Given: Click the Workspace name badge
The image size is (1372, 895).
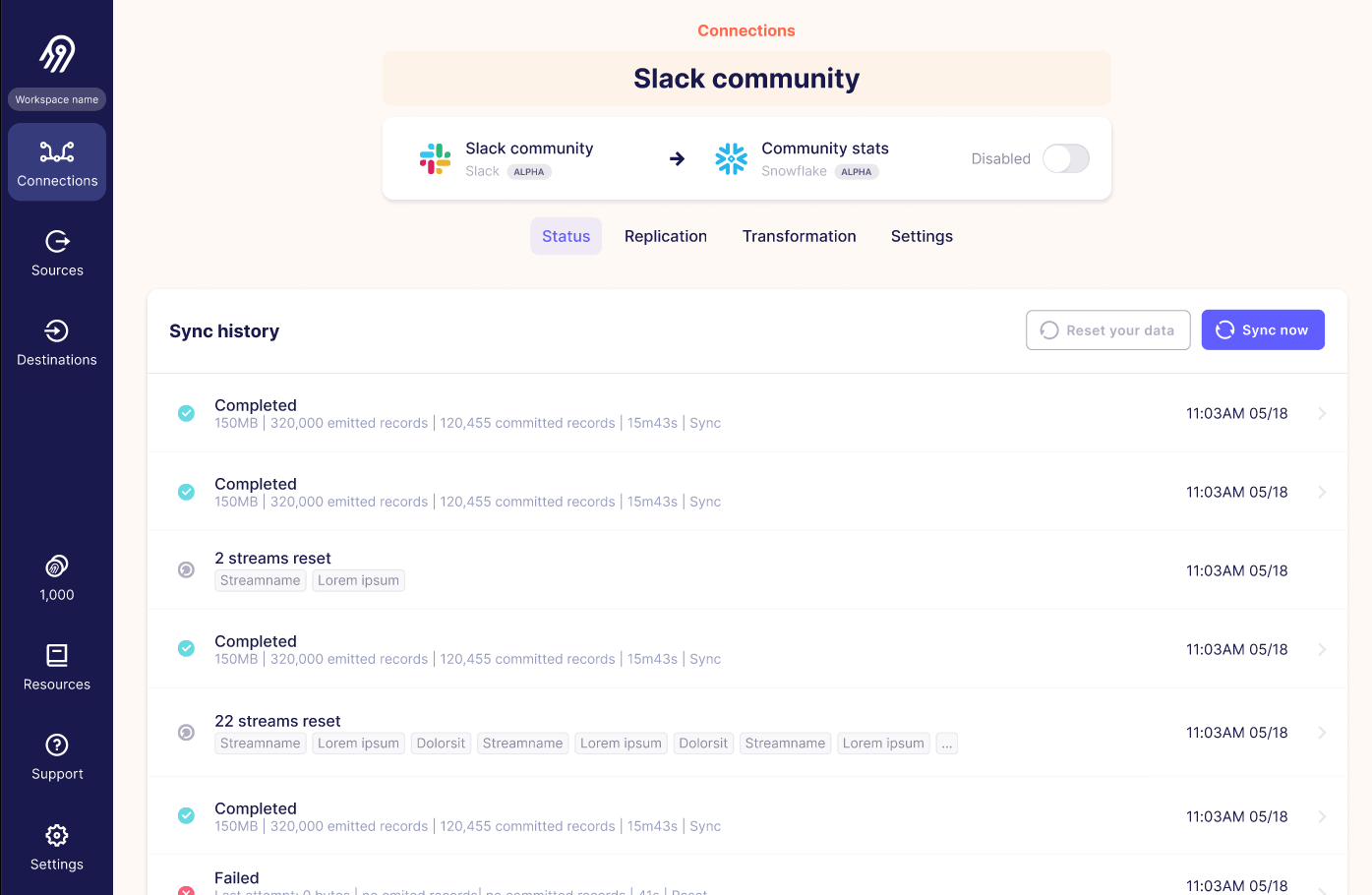Looking at the screenshot, I should [x=56, y=98].
